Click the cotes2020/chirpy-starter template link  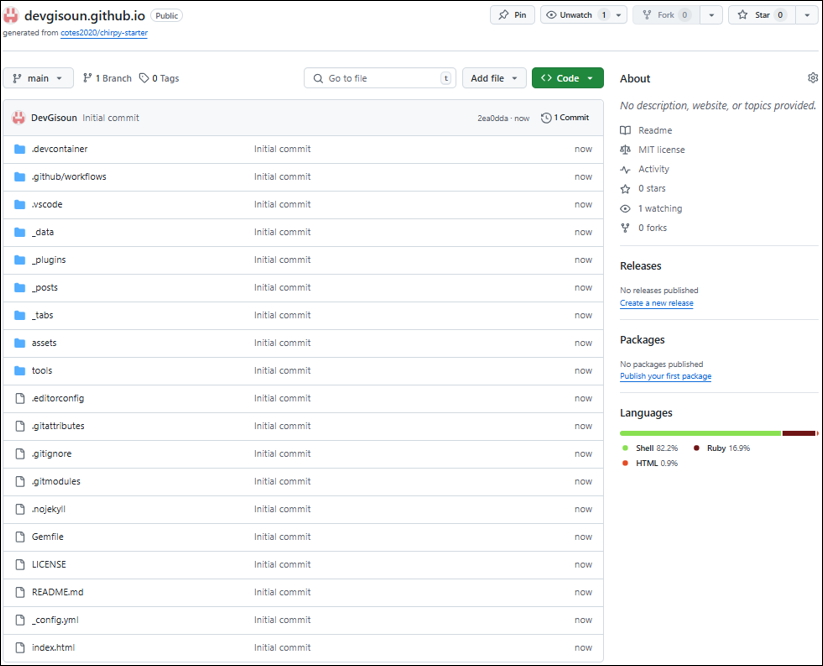coord(104,33)
